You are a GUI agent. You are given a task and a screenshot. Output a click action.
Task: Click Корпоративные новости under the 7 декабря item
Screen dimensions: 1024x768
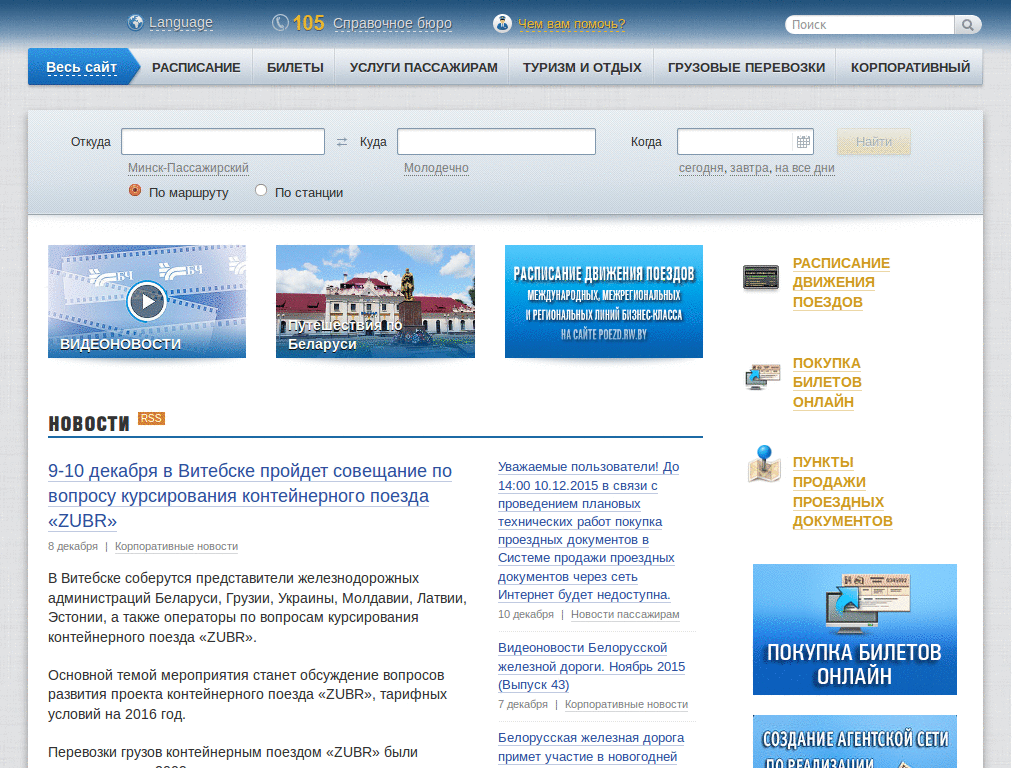626,705
